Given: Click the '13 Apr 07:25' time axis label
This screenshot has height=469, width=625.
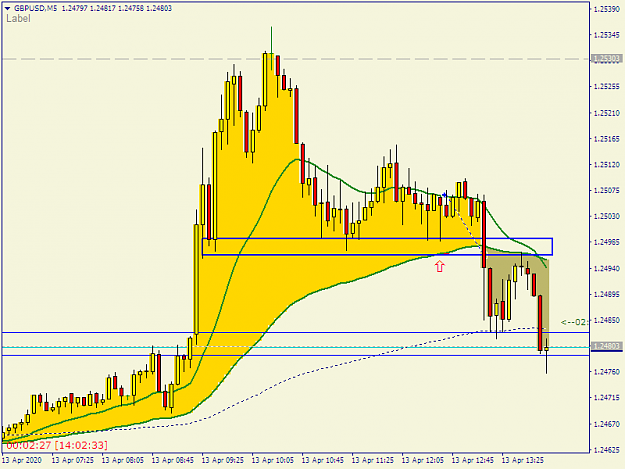Looking at the screenshot, I should click(x=73, y=460).
